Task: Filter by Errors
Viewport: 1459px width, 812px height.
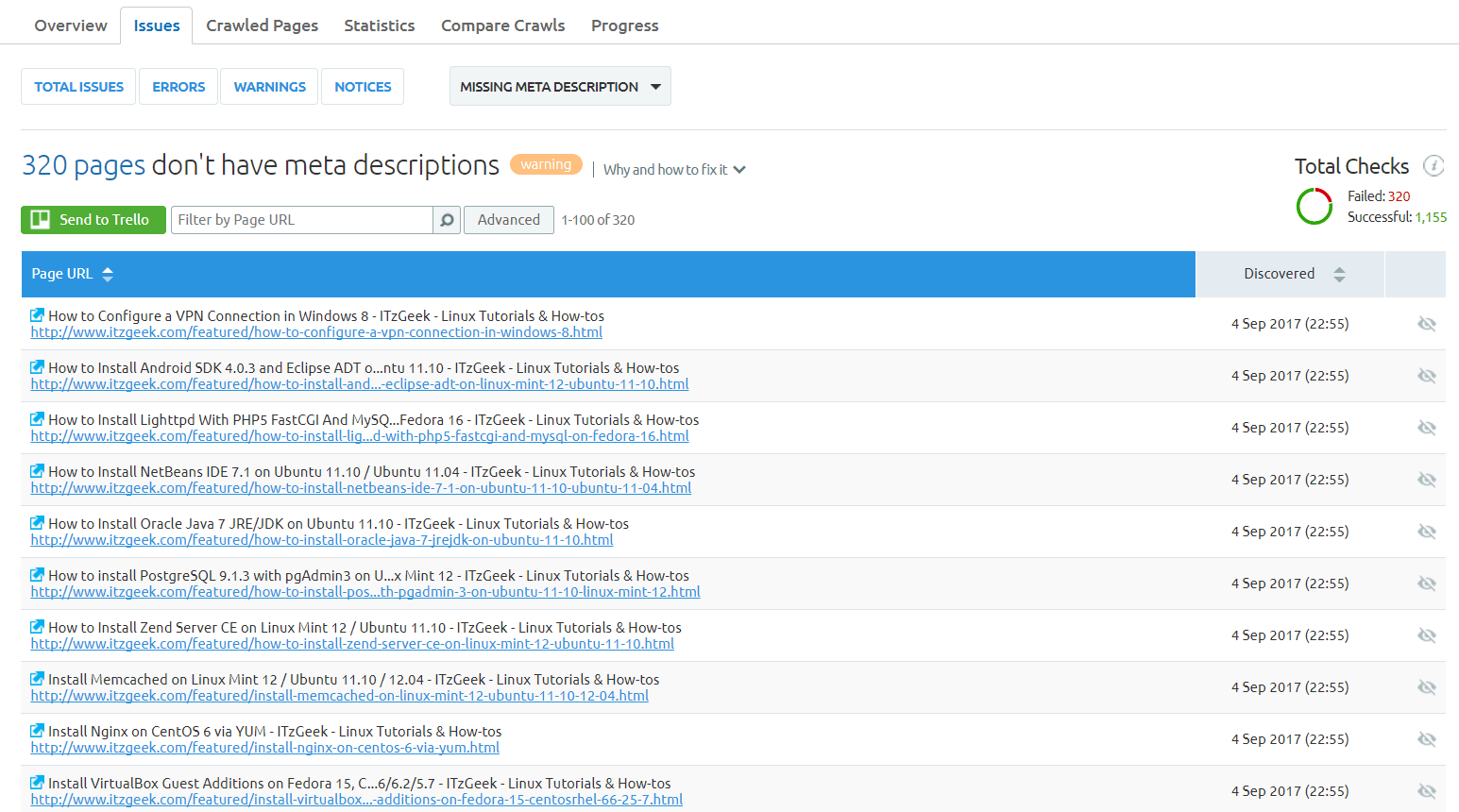Action: pos(178,86)
